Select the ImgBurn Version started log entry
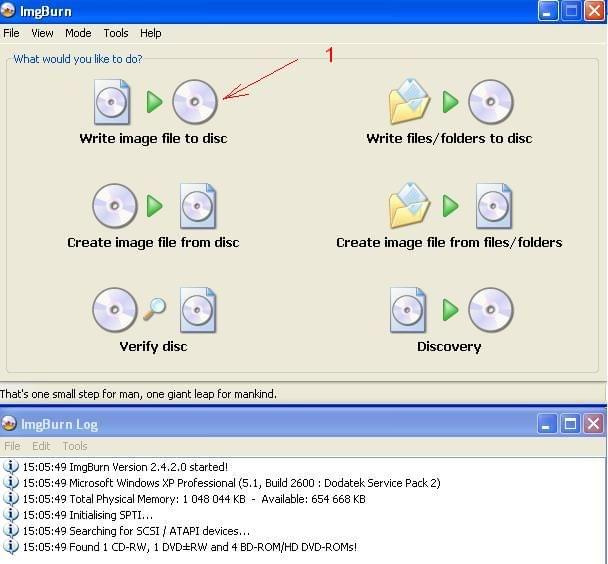This screenshot has width=608, height=564. (x=125, y=467)
